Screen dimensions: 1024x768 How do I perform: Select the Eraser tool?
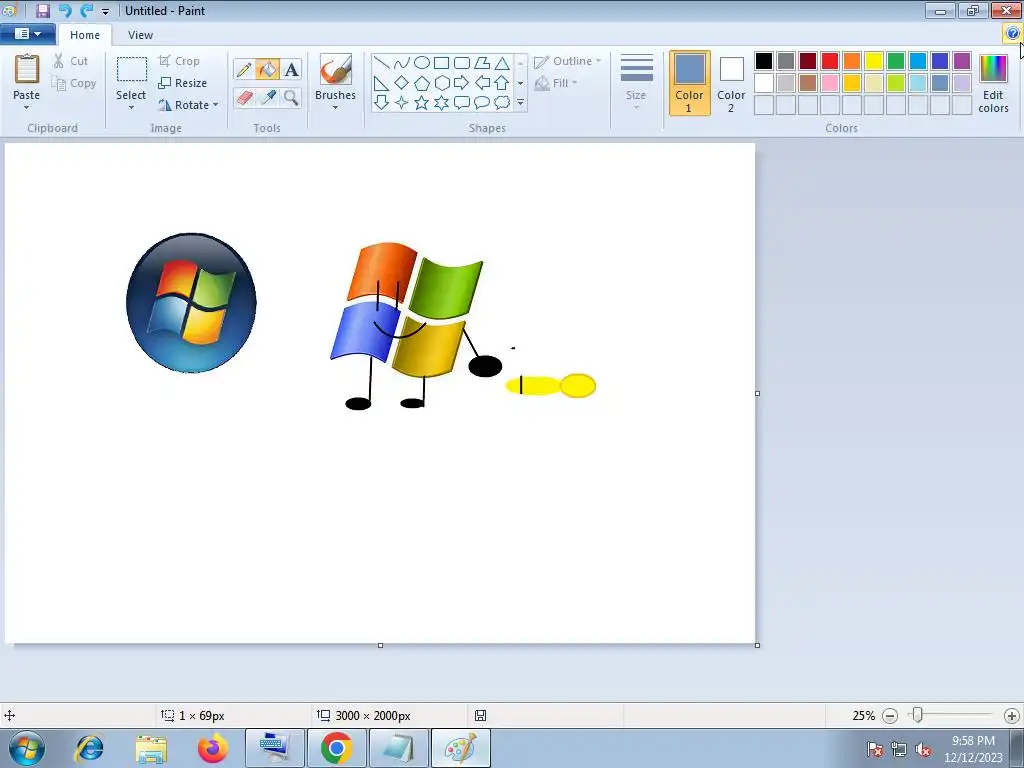click(244, 98)
